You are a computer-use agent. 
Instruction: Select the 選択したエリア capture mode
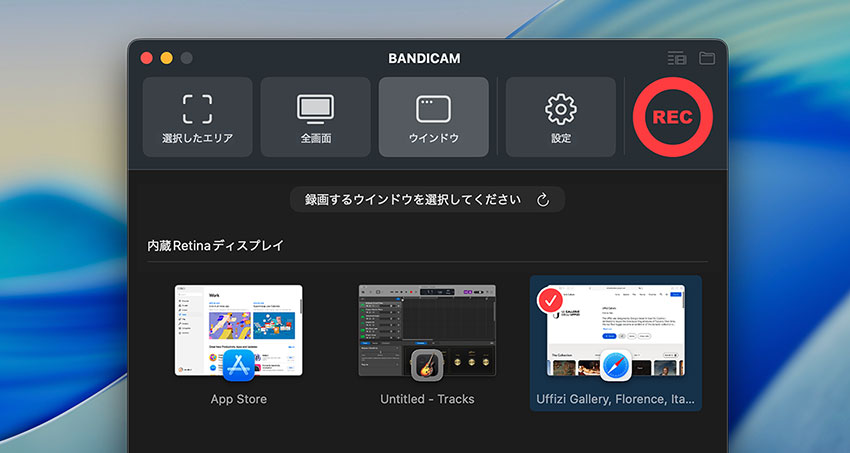coord(197,117)
